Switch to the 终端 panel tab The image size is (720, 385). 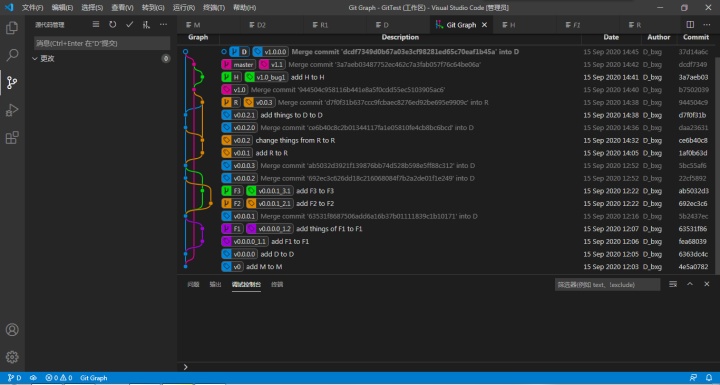click(277, 284)
